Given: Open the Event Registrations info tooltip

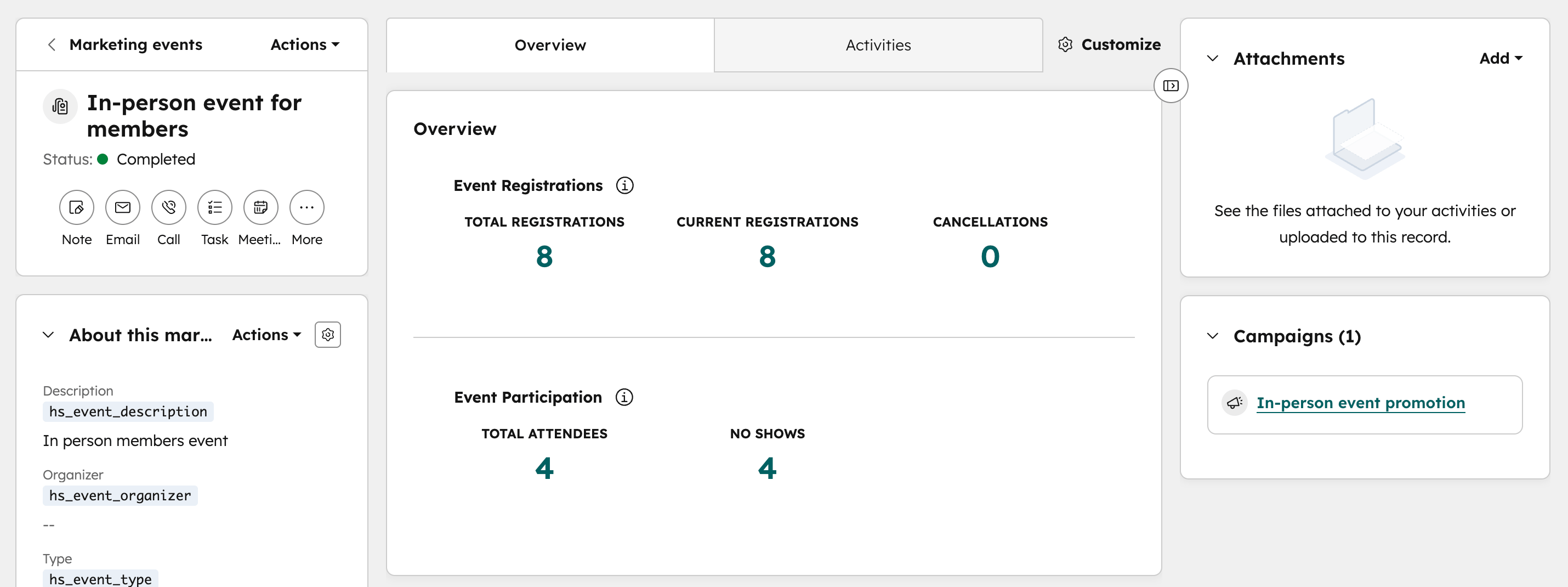Looking at the screenshot, I should point(624,185).
